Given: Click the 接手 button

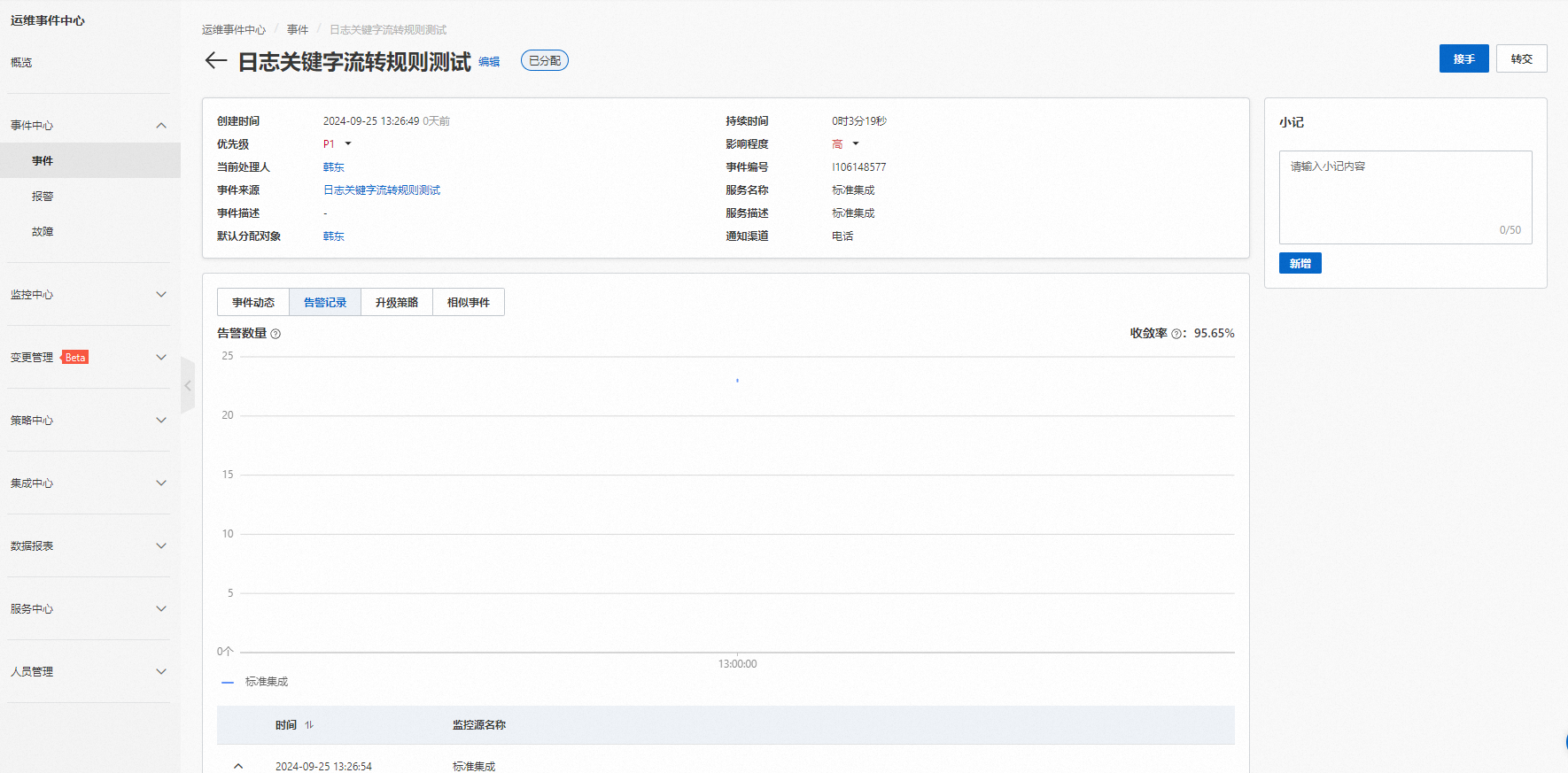Looking at the screenshot, I should pyautogui.click(x=1464, y=58).
